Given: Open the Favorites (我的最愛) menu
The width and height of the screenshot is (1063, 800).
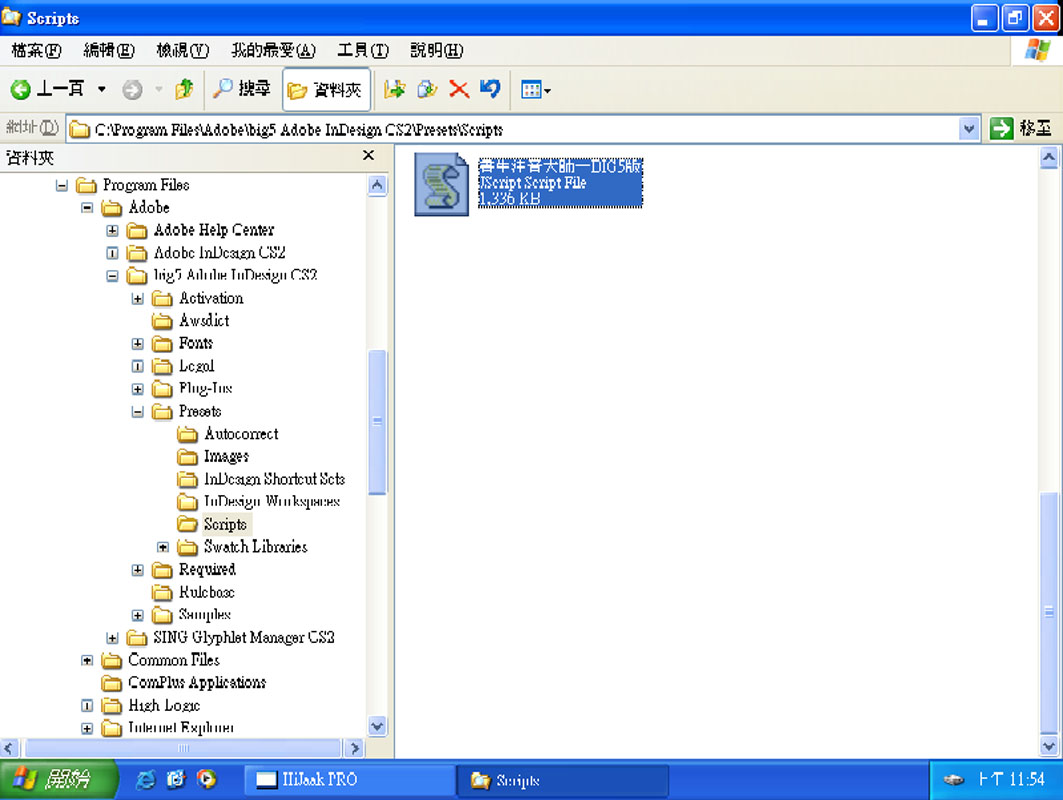Looking at the screenshot, I should pos(272,50).
